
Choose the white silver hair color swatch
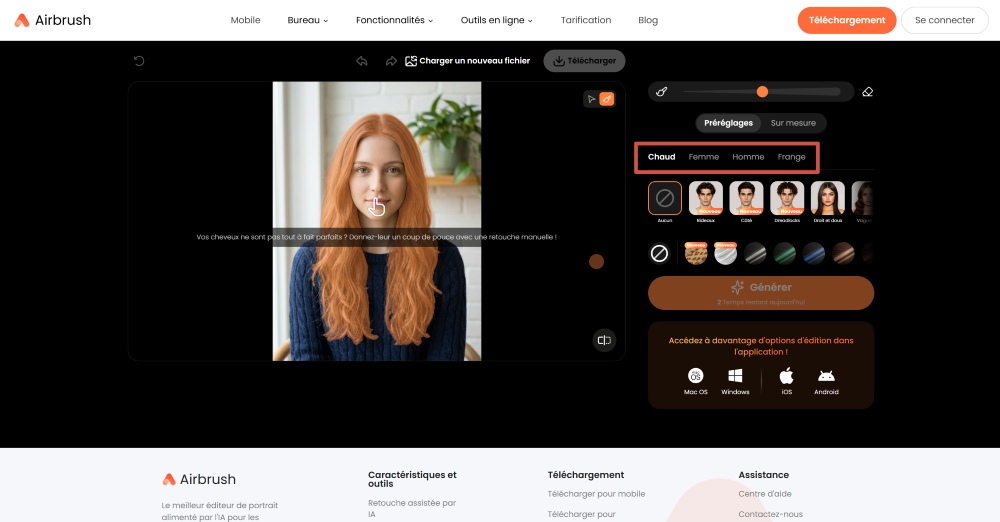(725, 253)
